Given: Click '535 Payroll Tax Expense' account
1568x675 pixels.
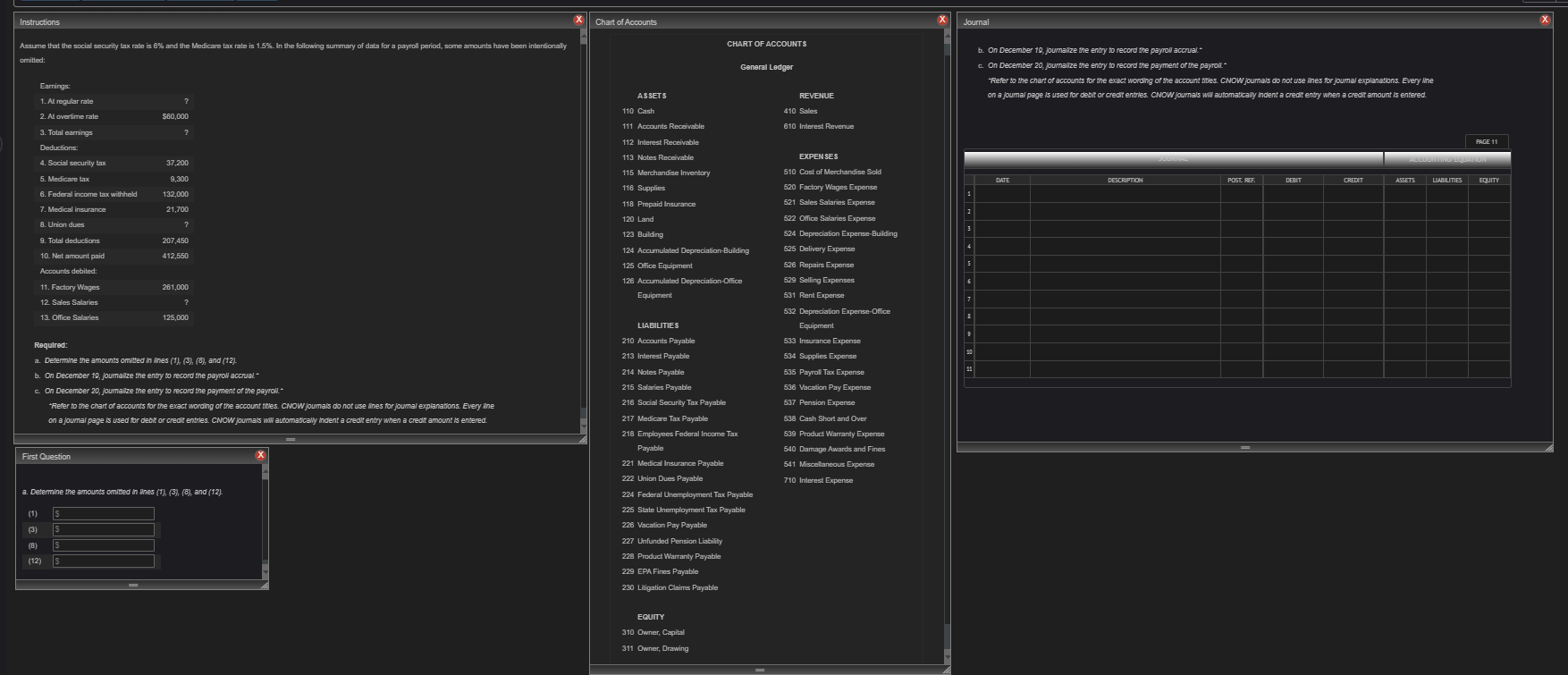Looking at the screenshot, I should click(x=824, y=372).
